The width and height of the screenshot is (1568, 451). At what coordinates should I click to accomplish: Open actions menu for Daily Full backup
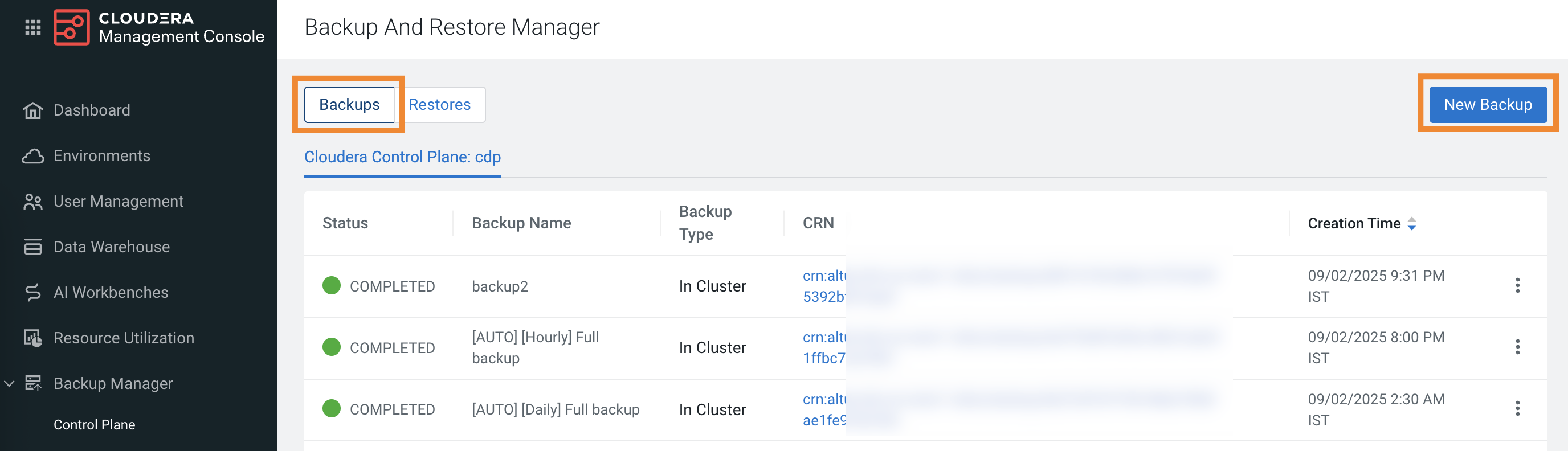pyautogui.click(x=1517, y=408)
